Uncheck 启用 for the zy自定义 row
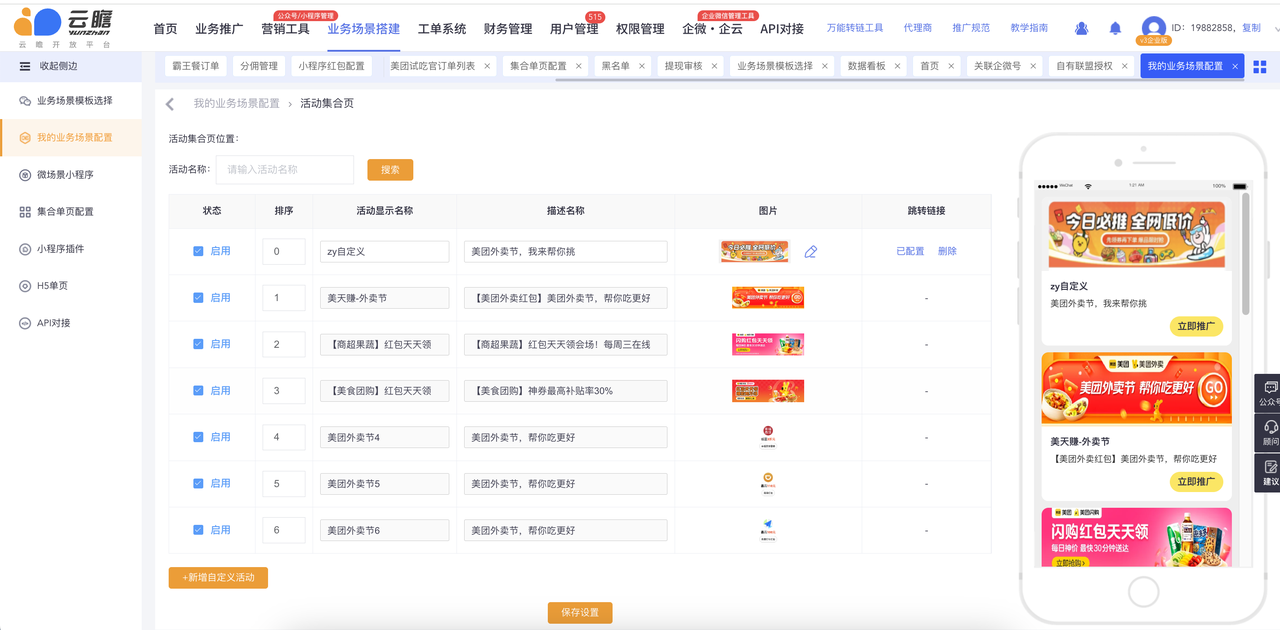Image resolution: width=1280 pixels, height=630 pixels. (198, 251)
